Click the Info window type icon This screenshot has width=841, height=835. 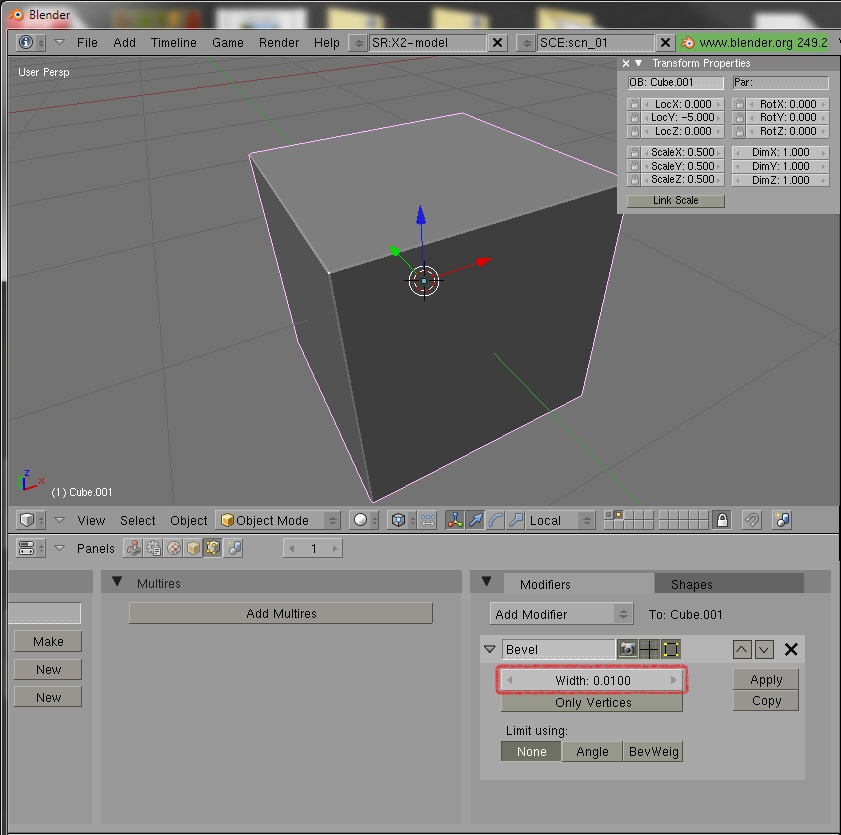pyautogui.click(x=31, y=42)
